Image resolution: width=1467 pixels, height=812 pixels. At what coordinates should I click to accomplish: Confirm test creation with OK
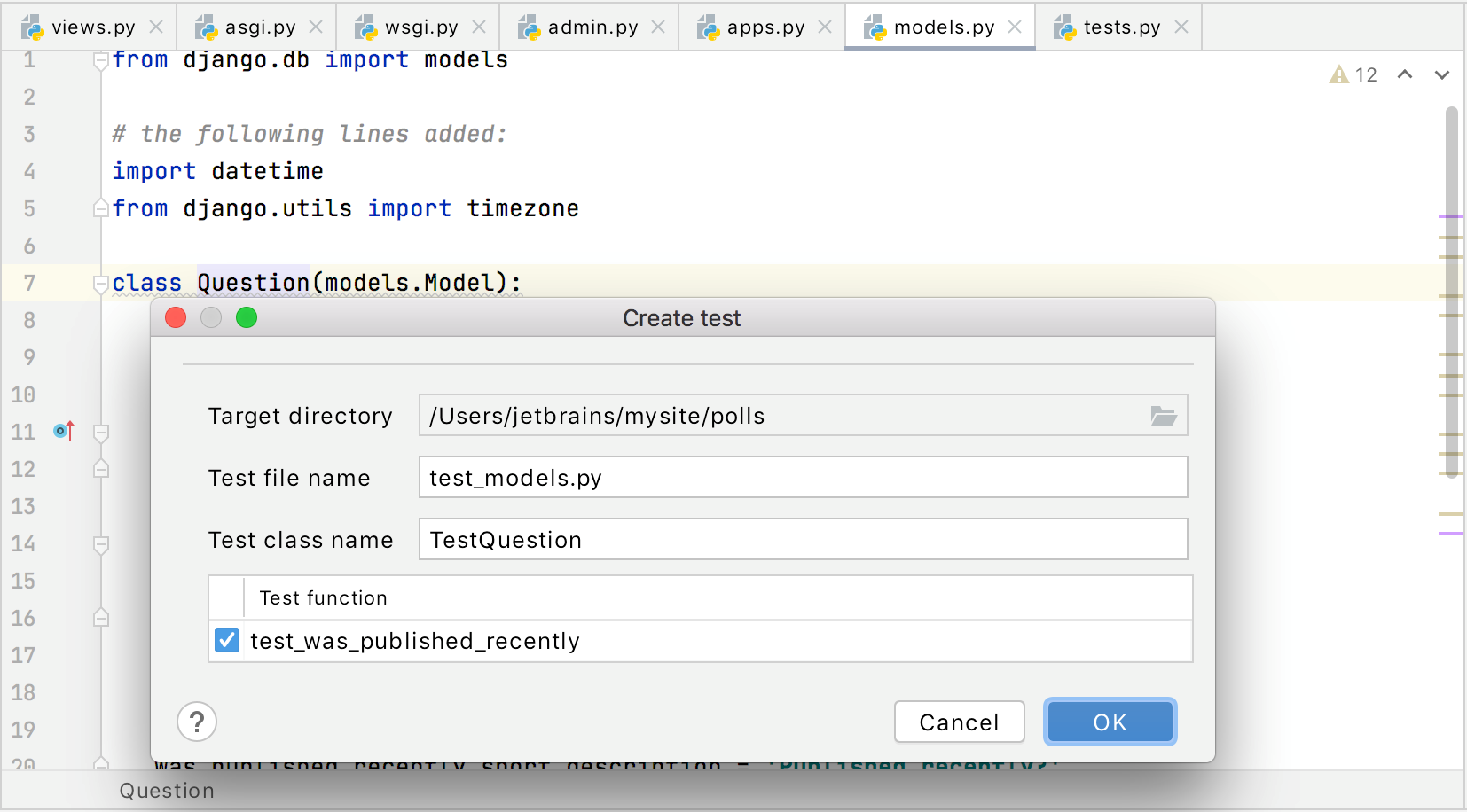(1110, 722)
